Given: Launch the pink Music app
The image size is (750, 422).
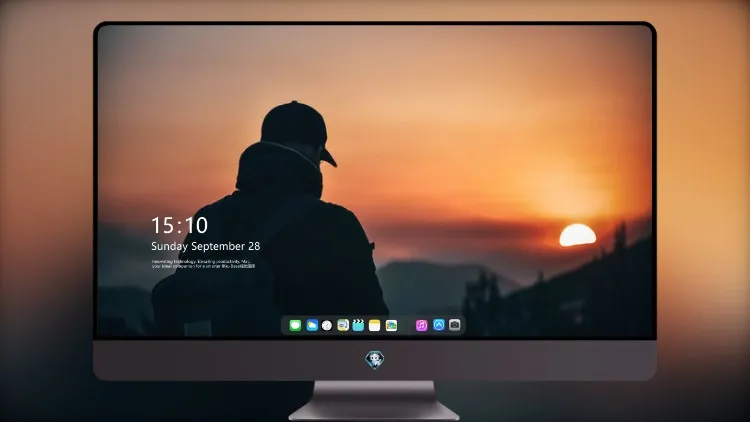Looking at the screenshot, I should coord(421,325).
